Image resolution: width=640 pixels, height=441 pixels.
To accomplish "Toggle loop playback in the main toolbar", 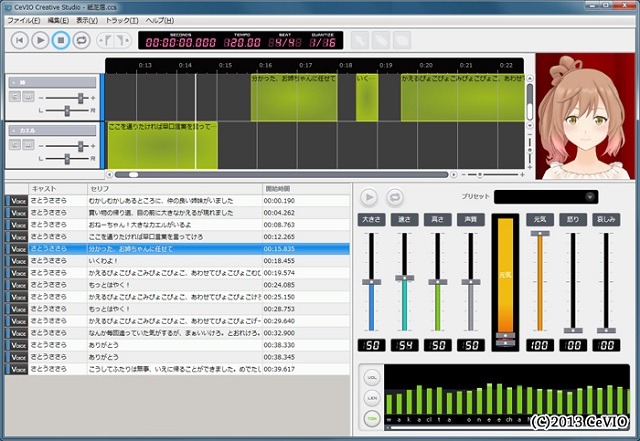I will 80,40.
